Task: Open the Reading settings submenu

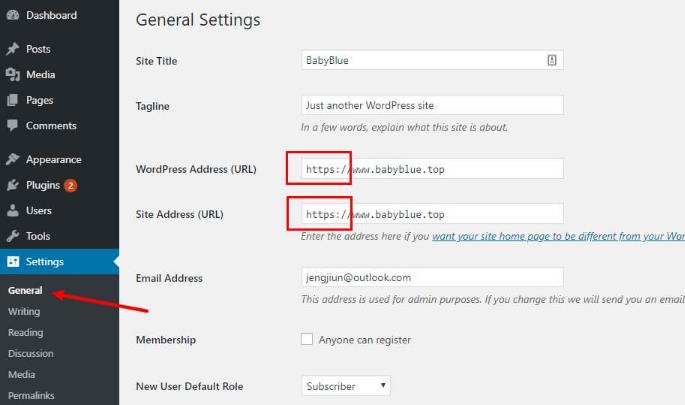Action: [26, 333]
